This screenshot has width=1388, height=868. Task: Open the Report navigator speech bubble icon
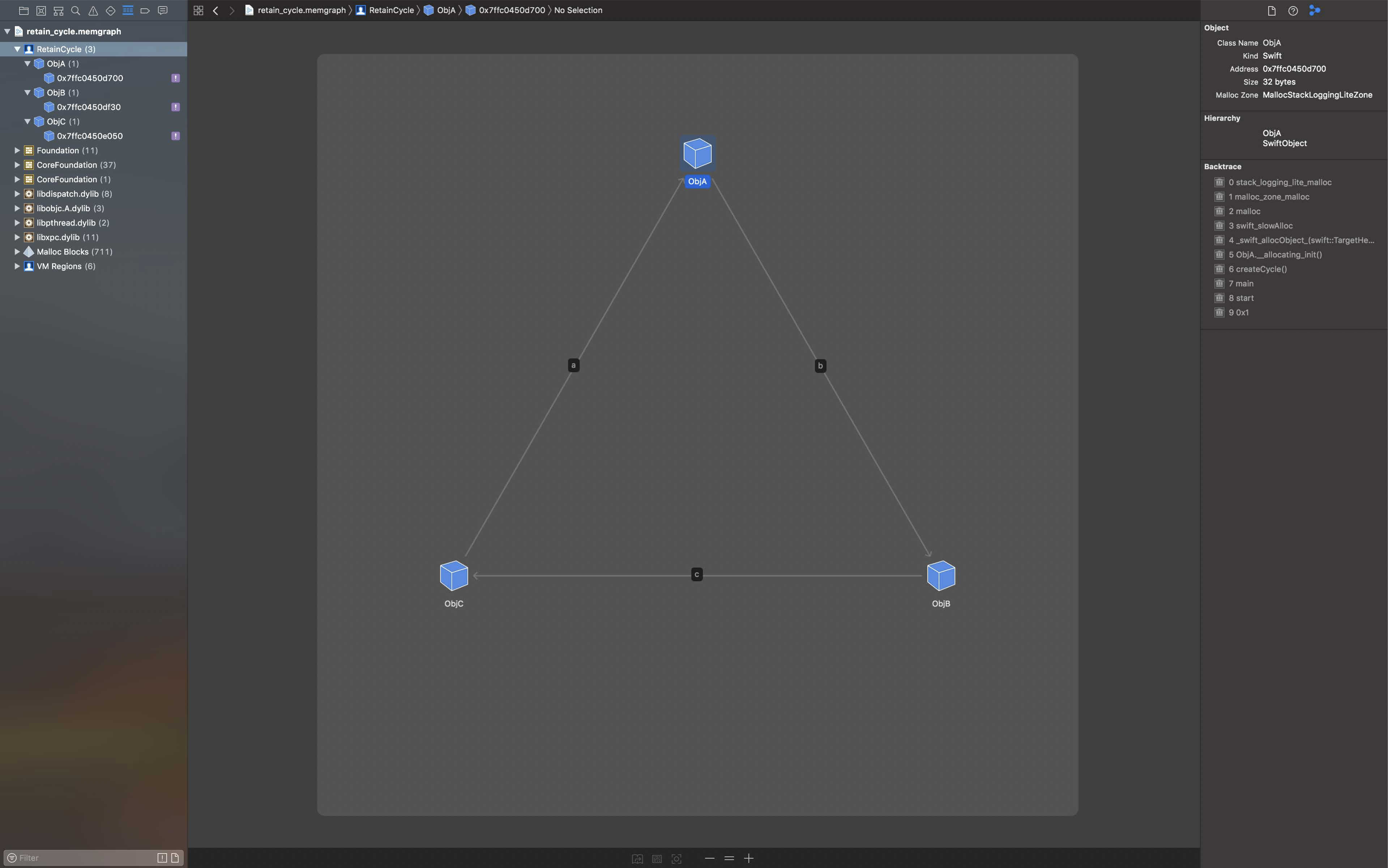tap(162, 10)
